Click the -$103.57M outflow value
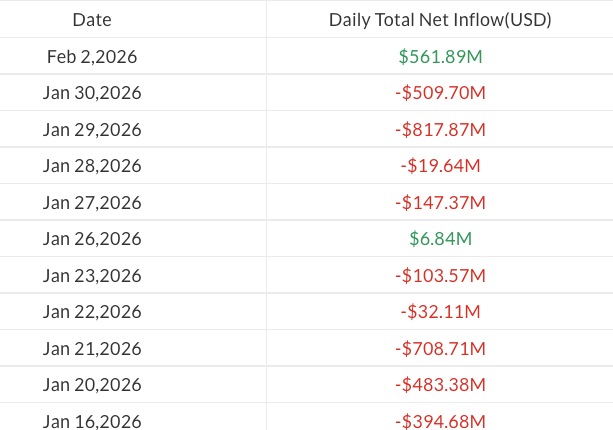 pos(440,276)
